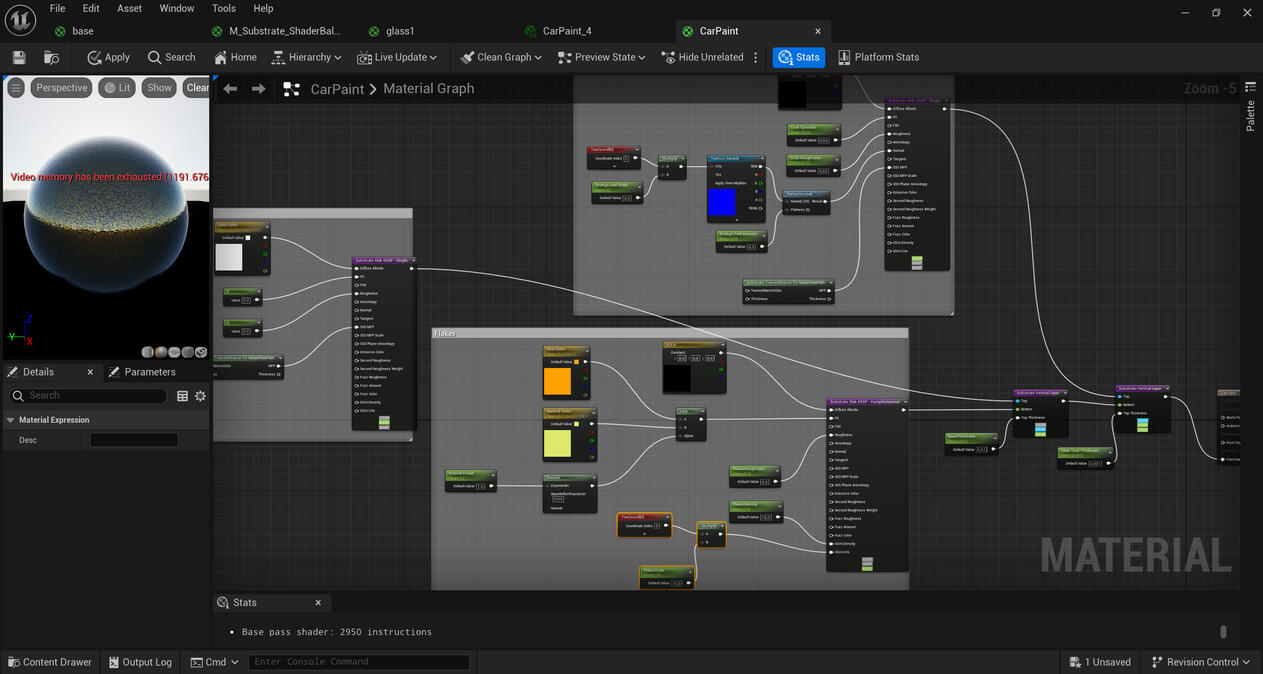Disable the Stats overlay toggle

798,57
